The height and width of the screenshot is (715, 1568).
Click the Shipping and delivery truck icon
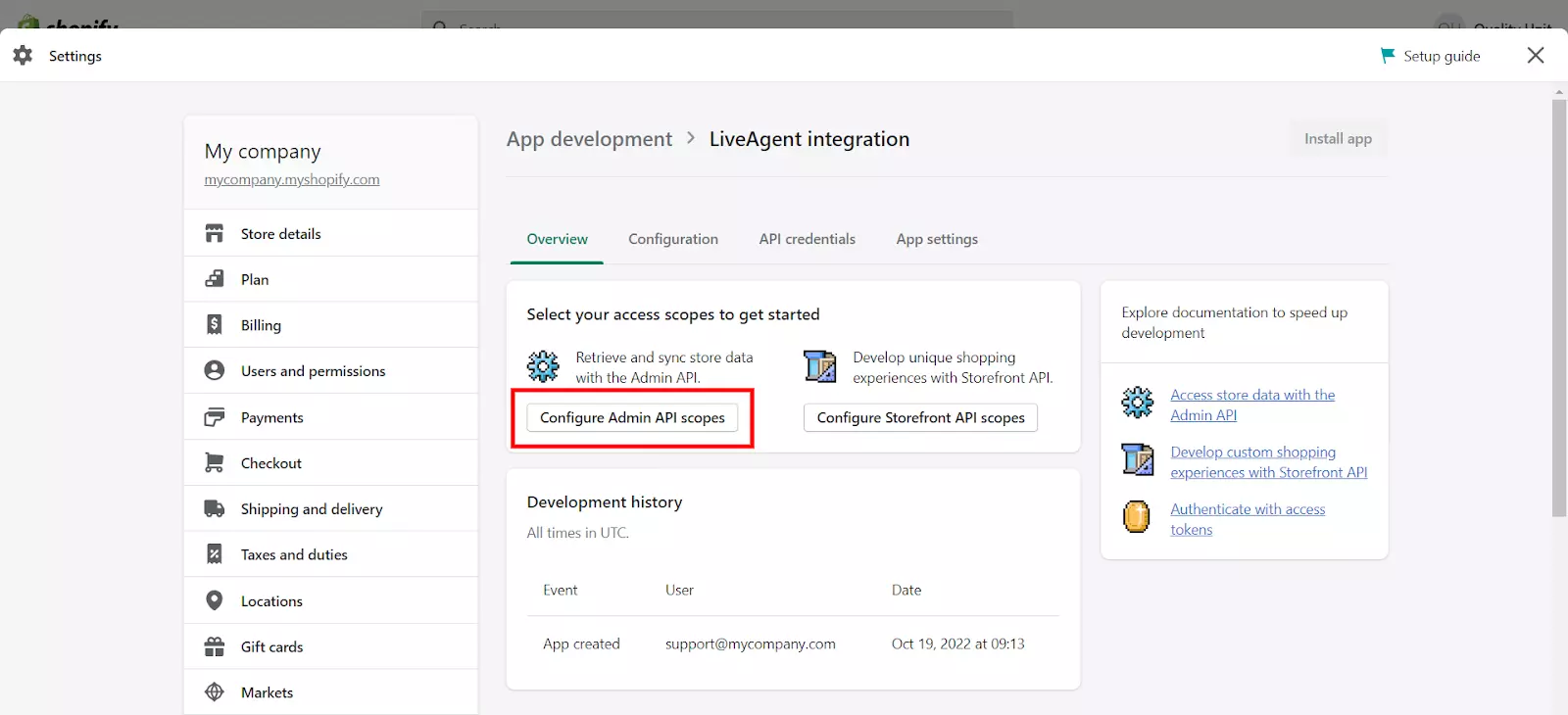pyautogui.click(x=215, y=508)
